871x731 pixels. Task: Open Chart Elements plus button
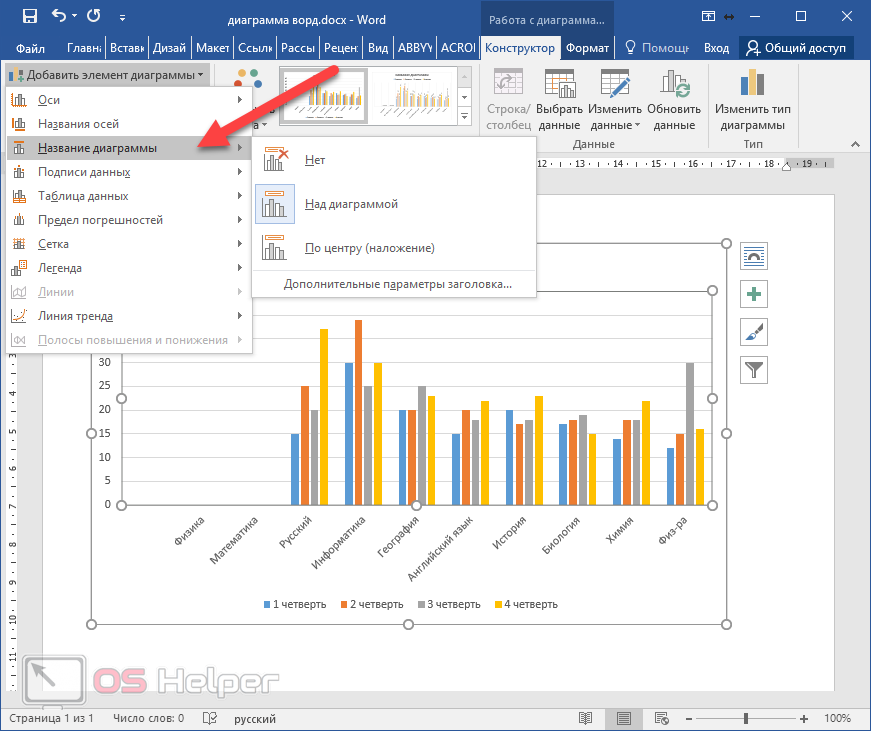(753, 294)
